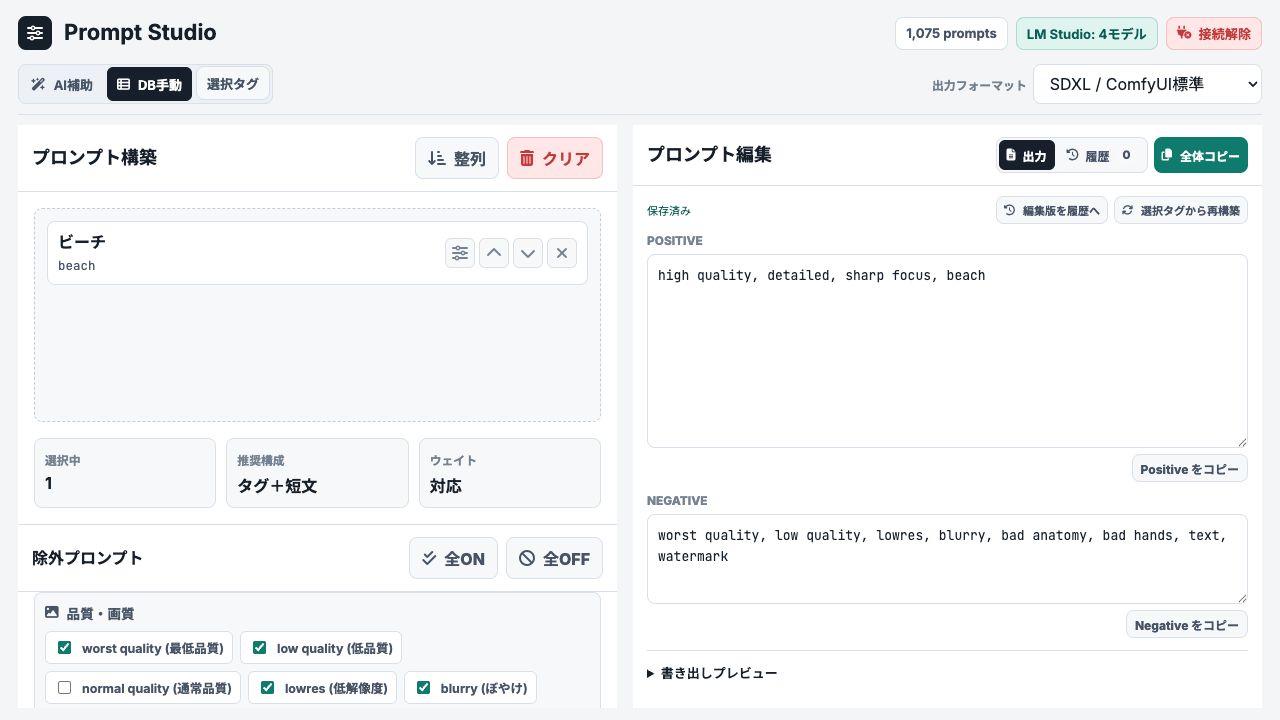Click Positive をコピー button
1280x720 pixels.
[1189, 469]
